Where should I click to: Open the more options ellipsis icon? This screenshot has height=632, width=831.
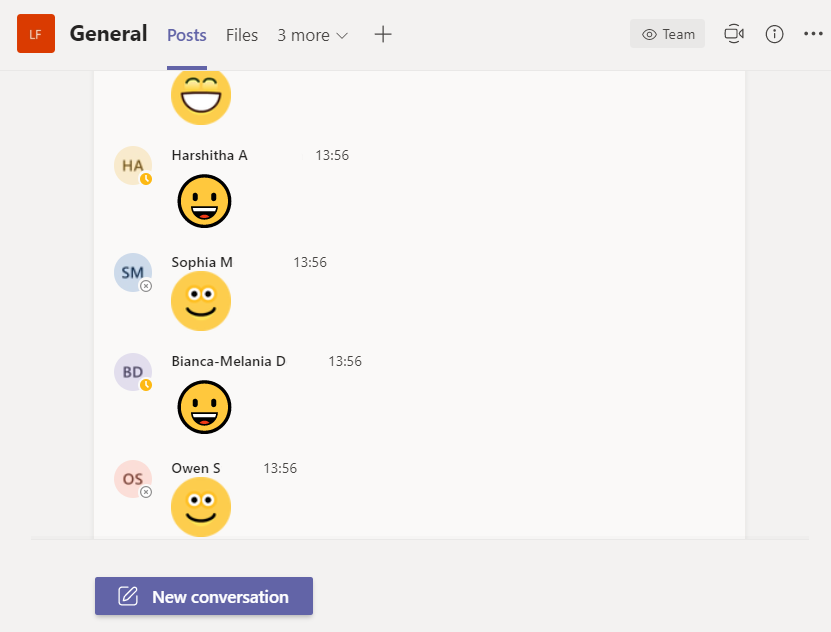(813, 33)
